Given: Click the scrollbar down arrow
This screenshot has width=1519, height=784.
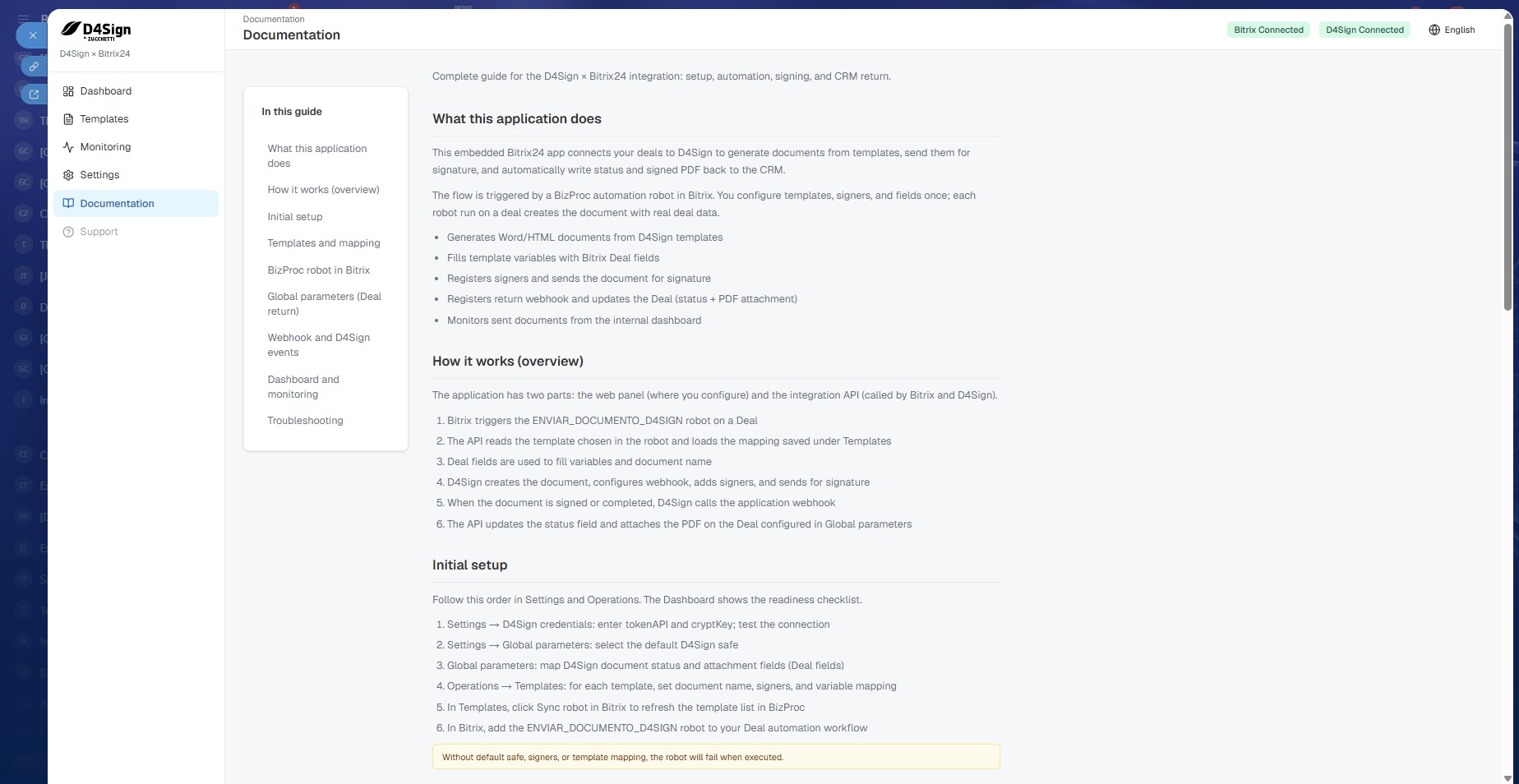Looking at the screenshot, I should (x=1507, y=777).
